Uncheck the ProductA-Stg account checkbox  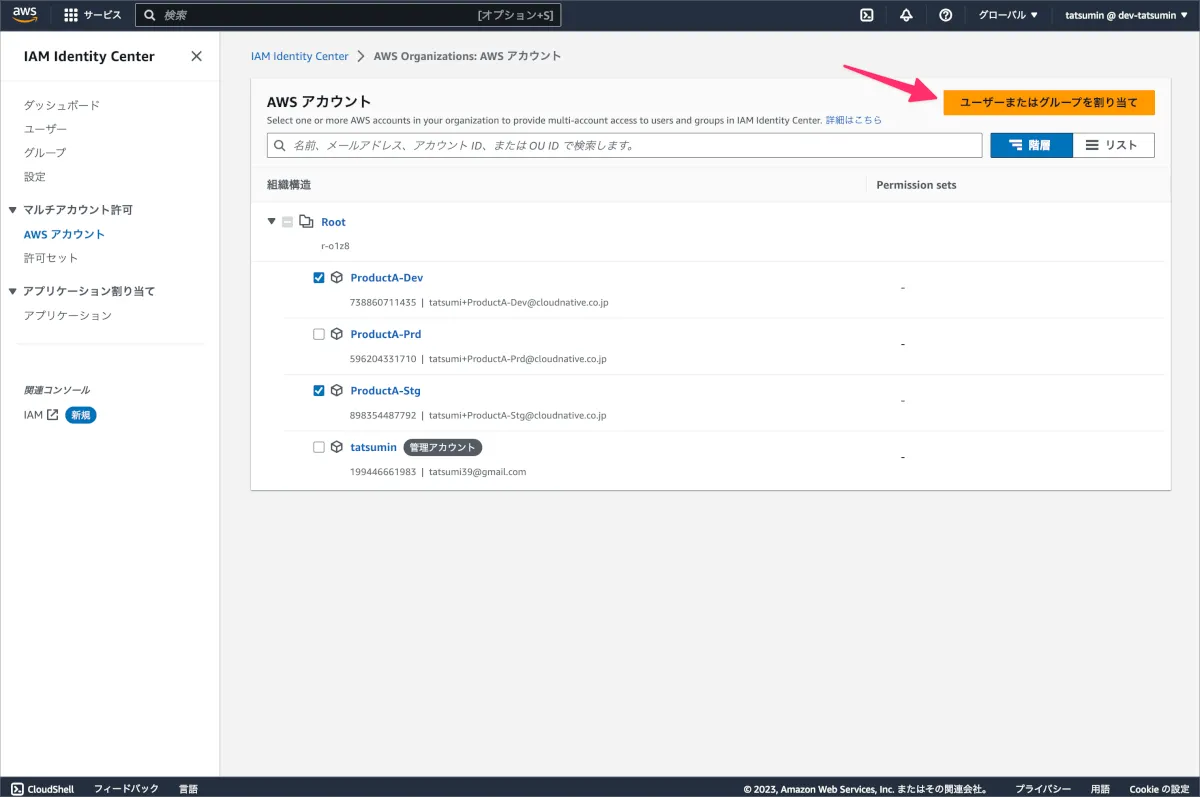pos(319,391)
